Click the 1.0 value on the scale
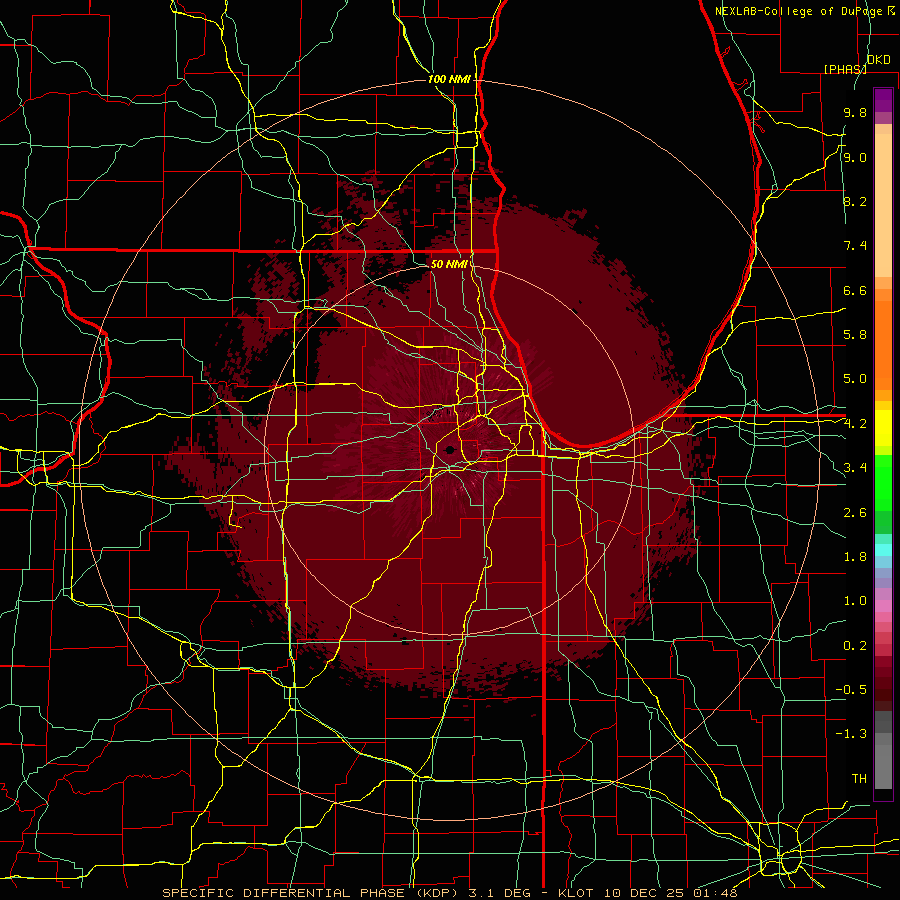The image size is (900, 900). (855, 601)
